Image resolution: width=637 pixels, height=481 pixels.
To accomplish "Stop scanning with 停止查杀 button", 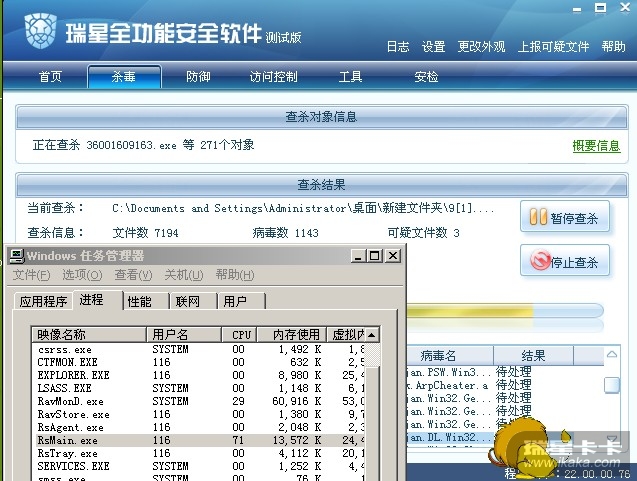I will click(x=565, y=261).
